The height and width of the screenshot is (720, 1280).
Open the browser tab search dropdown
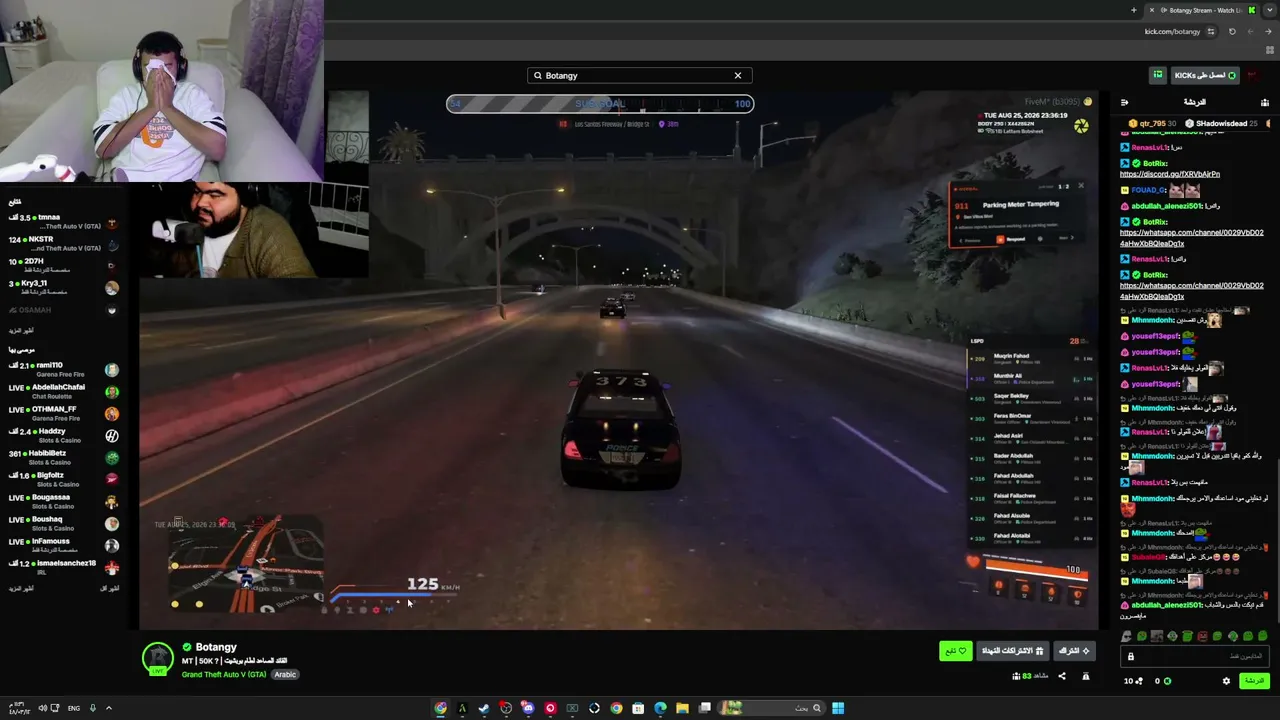click(1270, 10)
